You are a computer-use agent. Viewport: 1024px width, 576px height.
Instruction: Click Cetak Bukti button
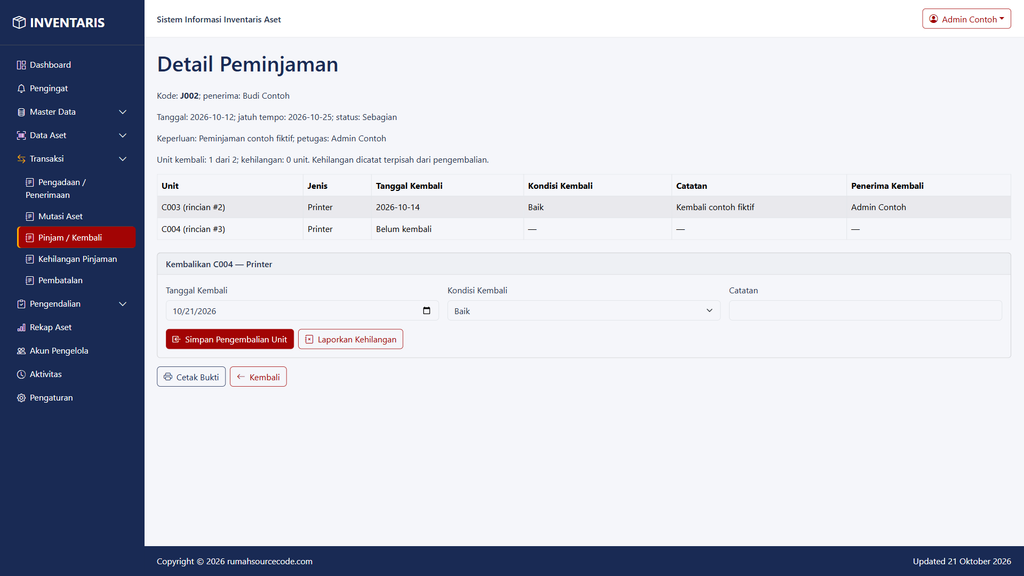tap(191, 377)
